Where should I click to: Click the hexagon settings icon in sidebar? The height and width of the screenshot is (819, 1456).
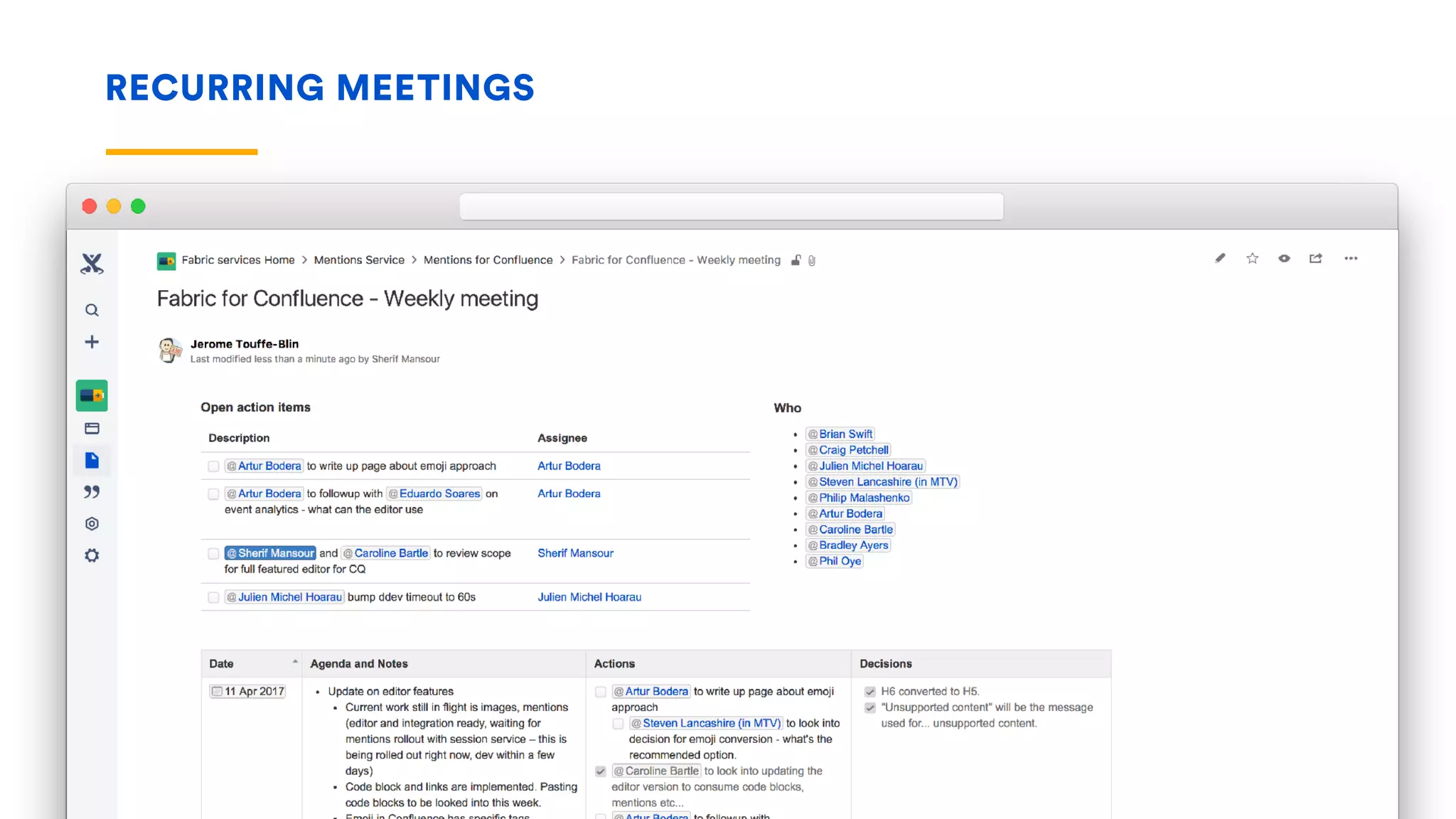[92, 524]
